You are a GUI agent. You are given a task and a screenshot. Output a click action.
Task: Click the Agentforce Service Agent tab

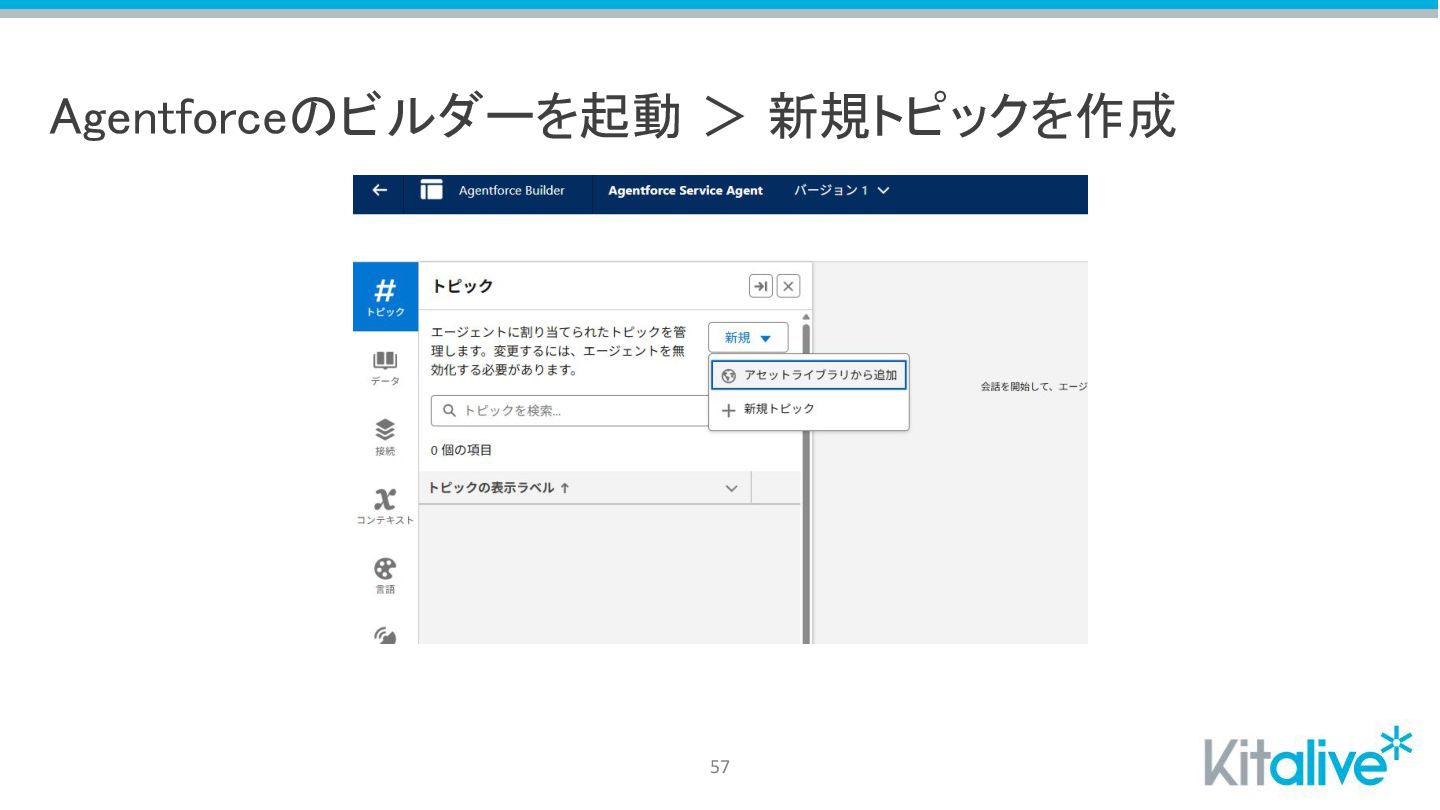point(685,191)
